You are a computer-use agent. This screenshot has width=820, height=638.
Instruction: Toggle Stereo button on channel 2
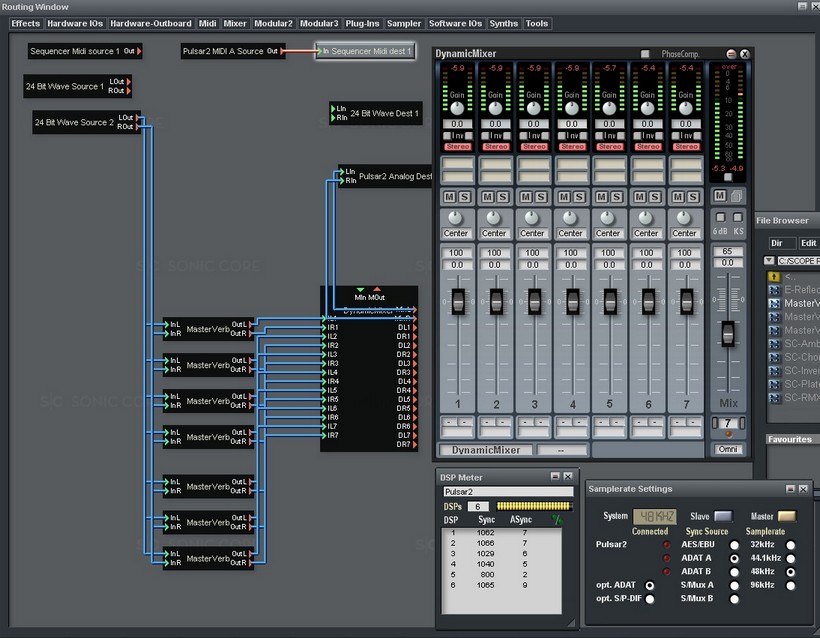(x=496, y=147)
